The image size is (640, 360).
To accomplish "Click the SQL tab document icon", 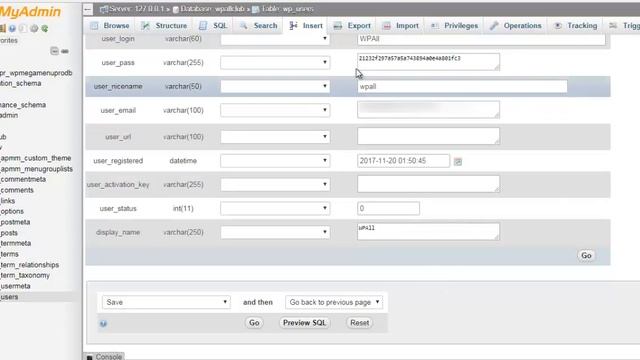I will 203,26.
